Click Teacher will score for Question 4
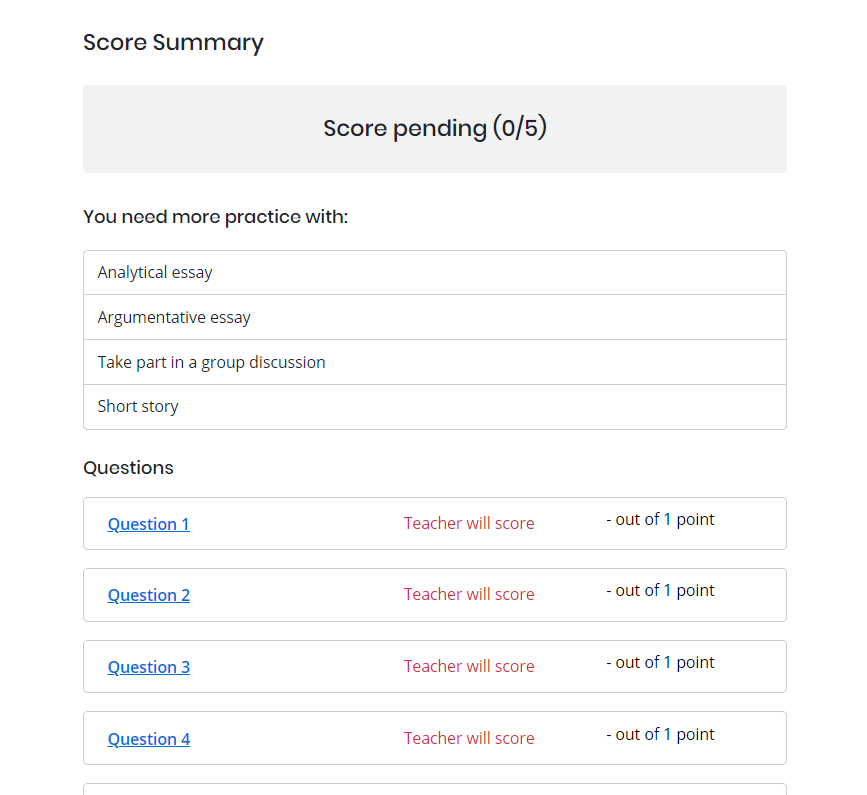Viewport: 867px width, 795px height. [x=469, y=738]
